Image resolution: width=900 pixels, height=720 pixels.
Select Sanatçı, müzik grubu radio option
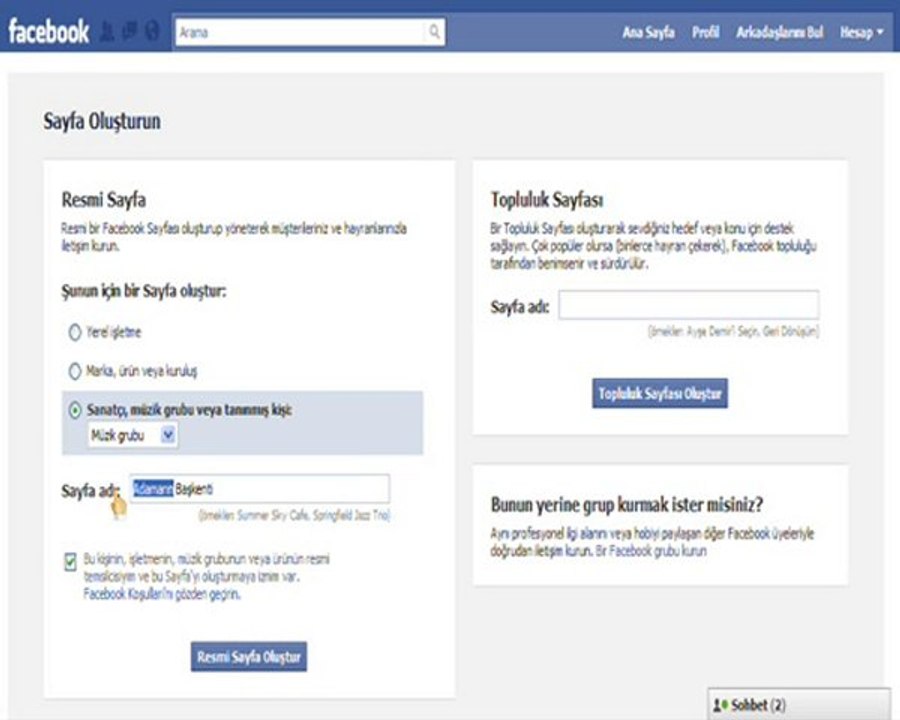tap(75, 411)
